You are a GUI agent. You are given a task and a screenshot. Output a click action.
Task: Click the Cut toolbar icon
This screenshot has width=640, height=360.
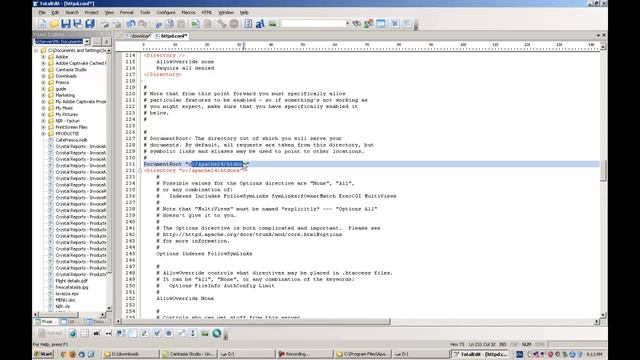tap(158, 24)
